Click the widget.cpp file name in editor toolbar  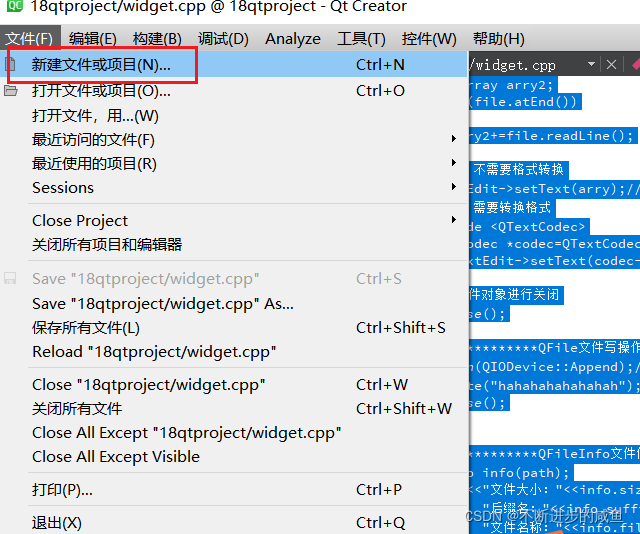(513, 65)
